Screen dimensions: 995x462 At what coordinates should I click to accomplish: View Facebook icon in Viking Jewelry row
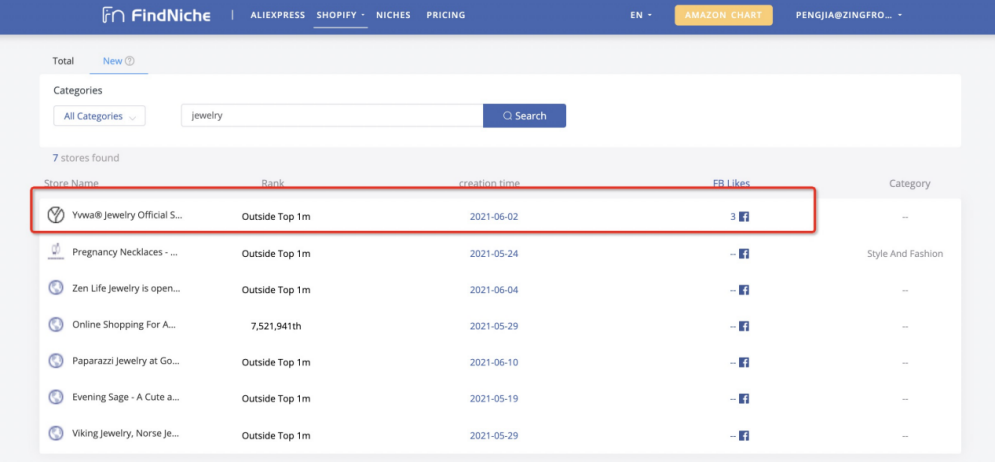coord(744,436)
